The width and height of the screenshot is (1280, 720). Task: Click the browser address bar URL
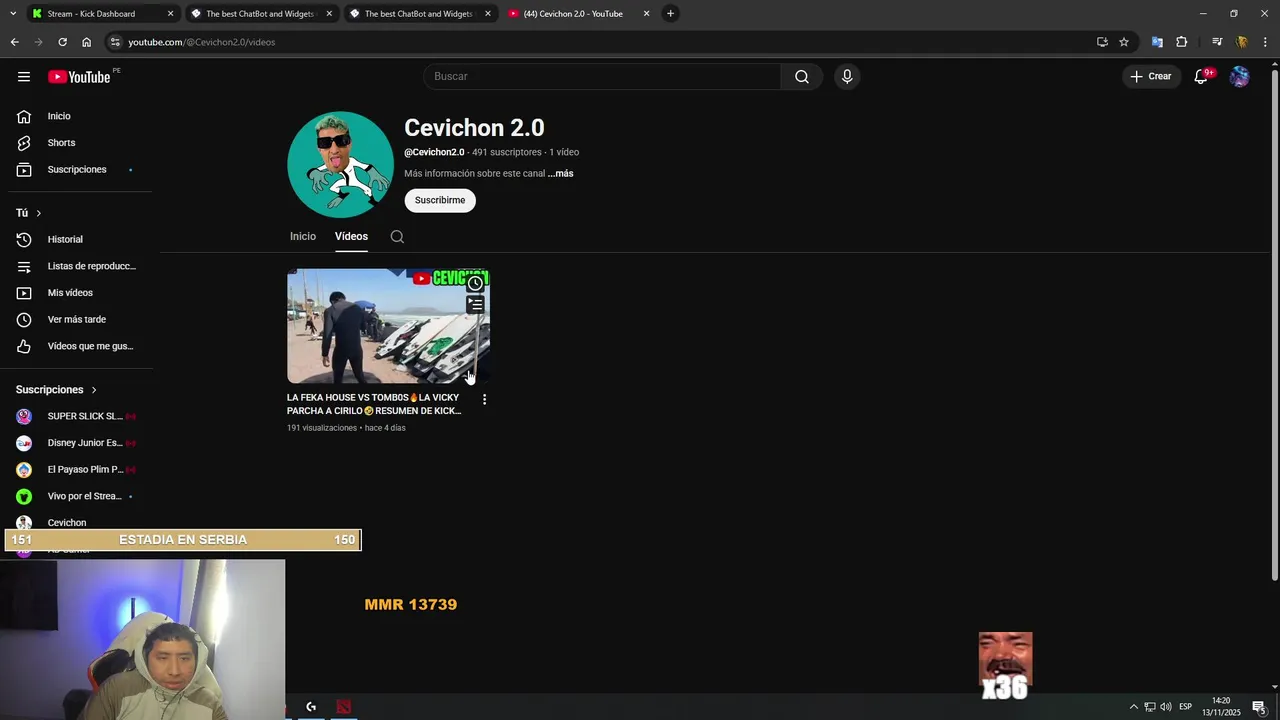(x=202, y=42)
